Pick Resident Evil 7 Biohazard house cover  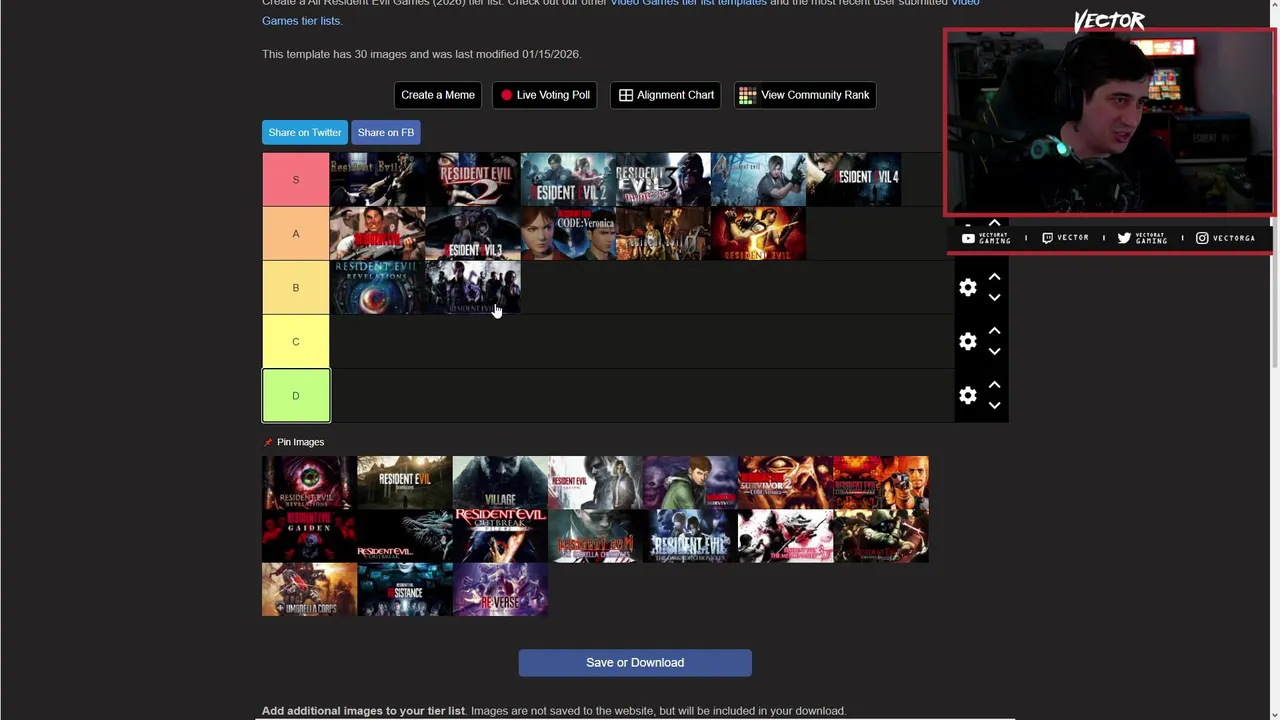click(404, 482)
